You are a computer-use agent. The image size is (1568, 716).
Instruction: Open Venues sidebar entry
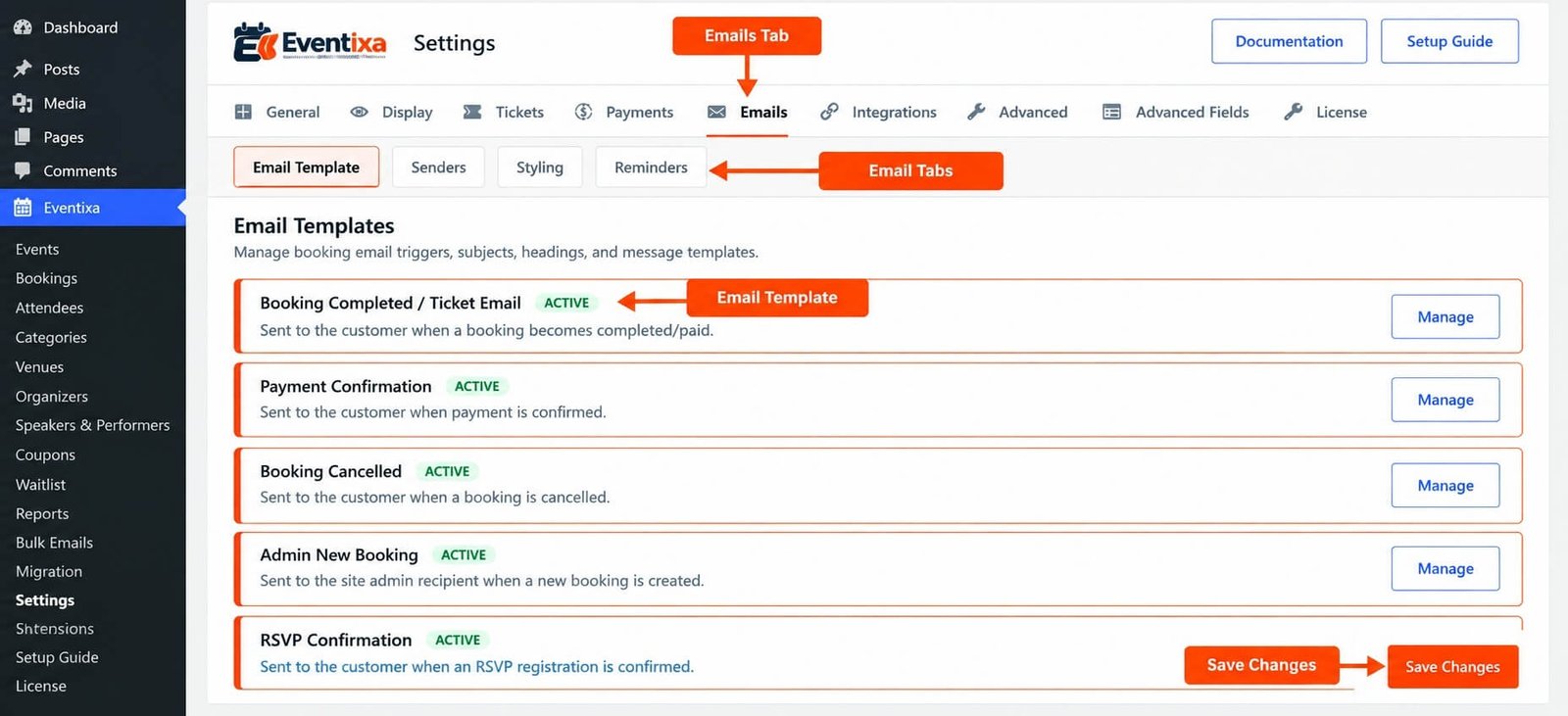(x=39, y=366)
